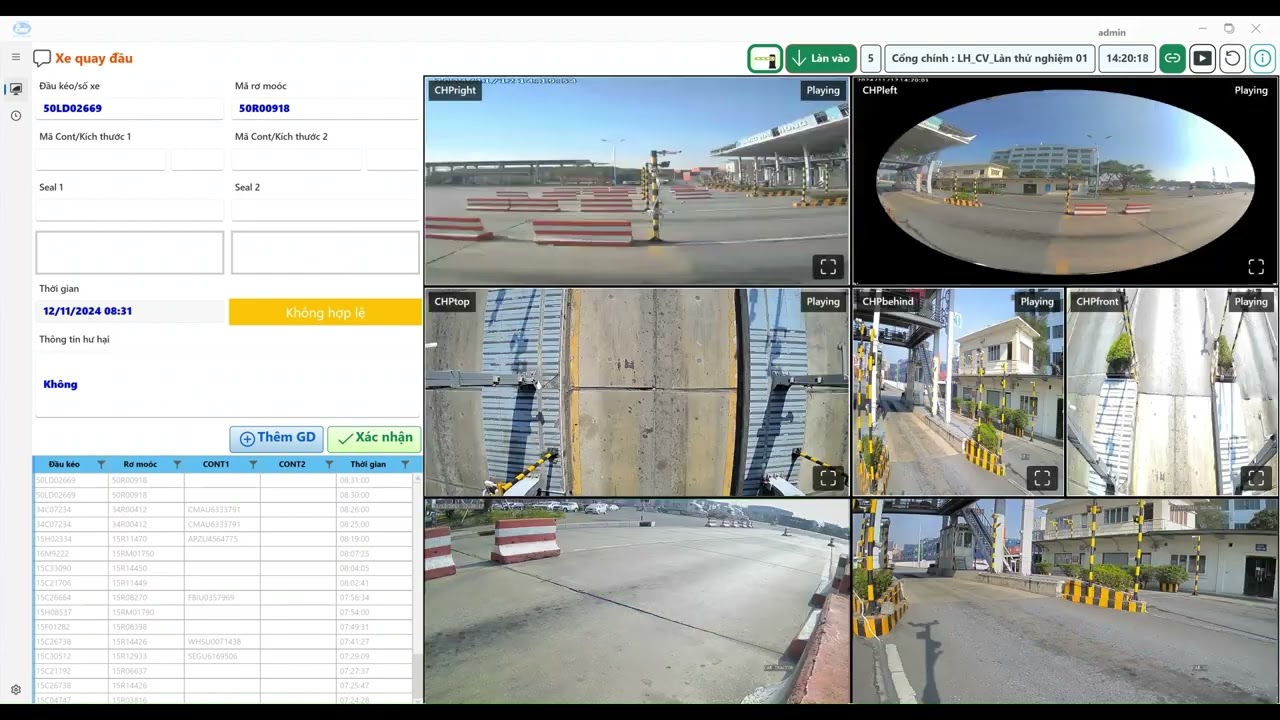Click Playing status on CHPleft feed
Viewport: 1280px width, 720px height.
click(x=1251, y=90)
